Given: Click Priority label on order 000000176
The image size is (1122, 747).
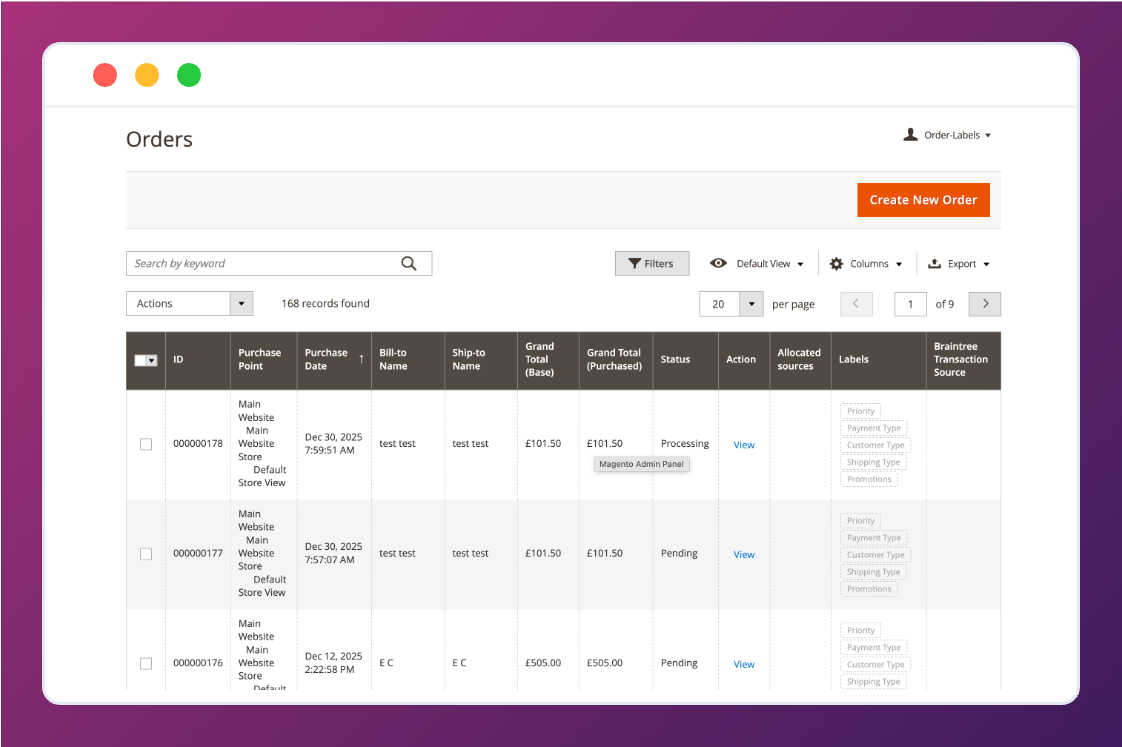Looking at the screenshot, I should click(x=861, y=630).
